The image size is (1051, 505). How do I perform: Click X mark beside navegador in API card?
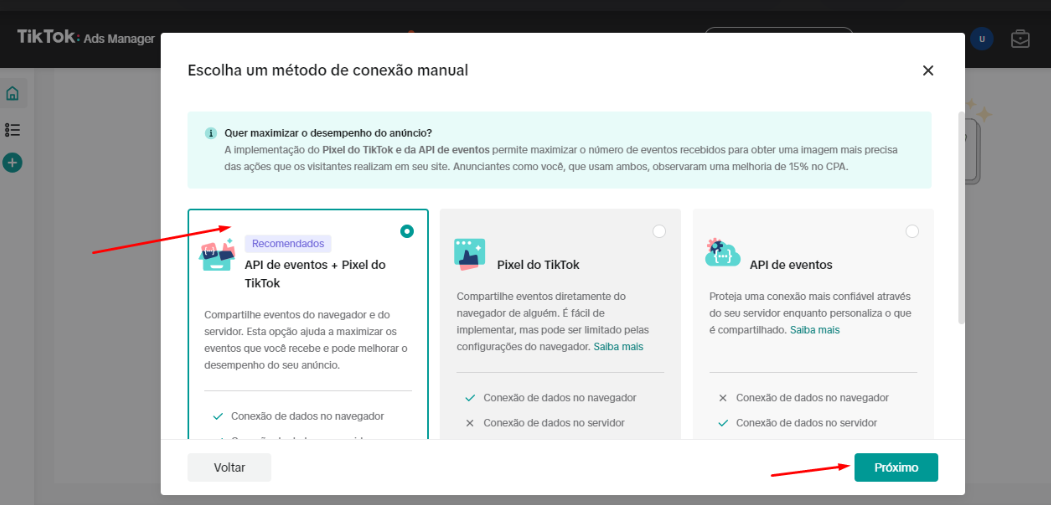723,398
